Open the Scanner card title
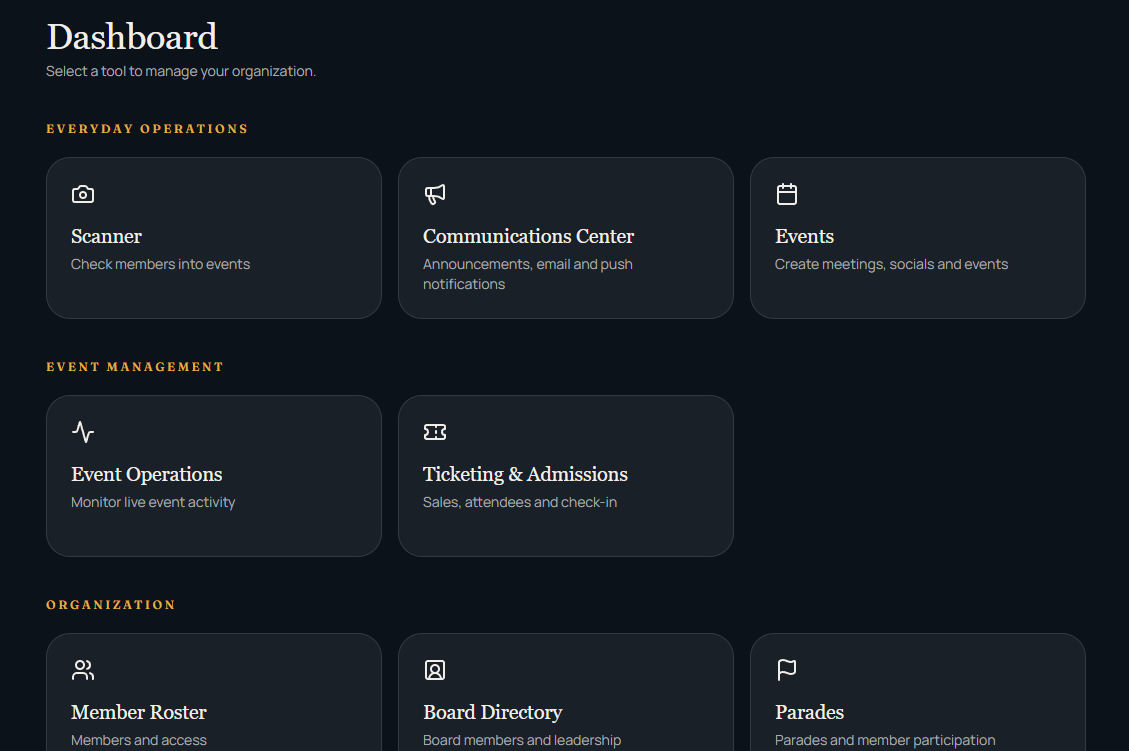Viewport: 1129px width, 751px height. pos(107,236)
